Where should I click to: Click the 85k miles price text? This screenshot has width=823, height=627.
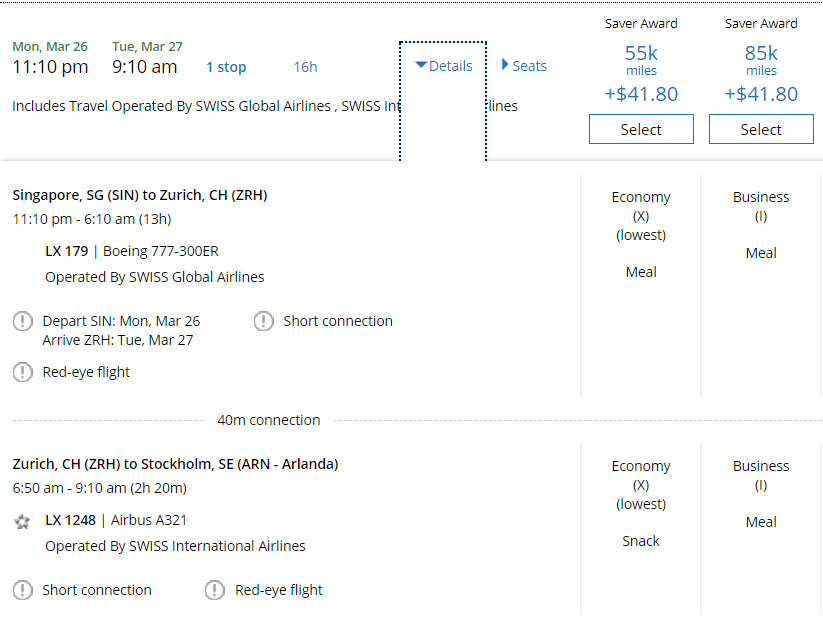(761, 54)
